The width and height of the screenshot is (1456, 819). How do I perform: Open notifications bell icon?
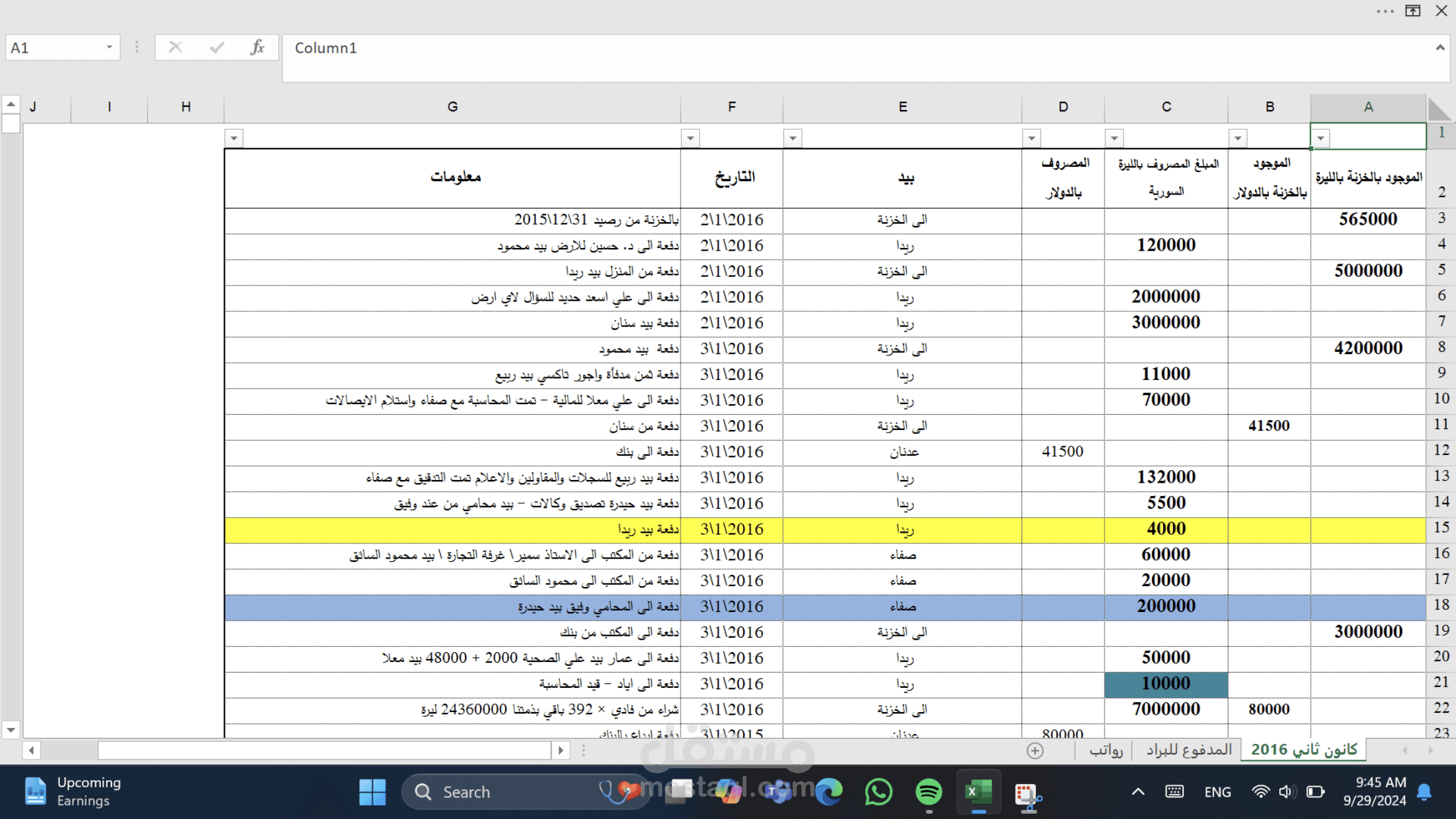point(1424,792)
